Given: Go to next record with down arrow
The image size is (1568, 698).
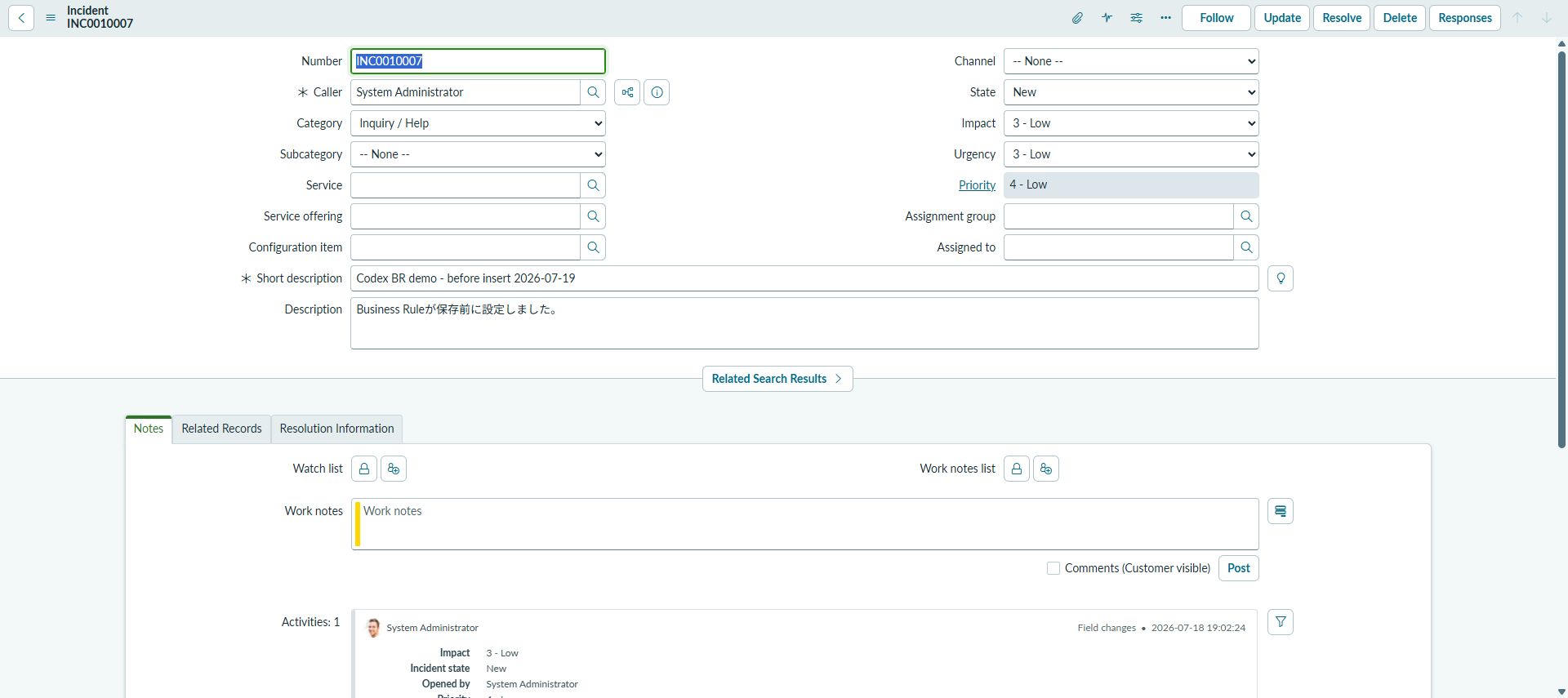Looking at the screenshot, I should (x=1546, y=18).
